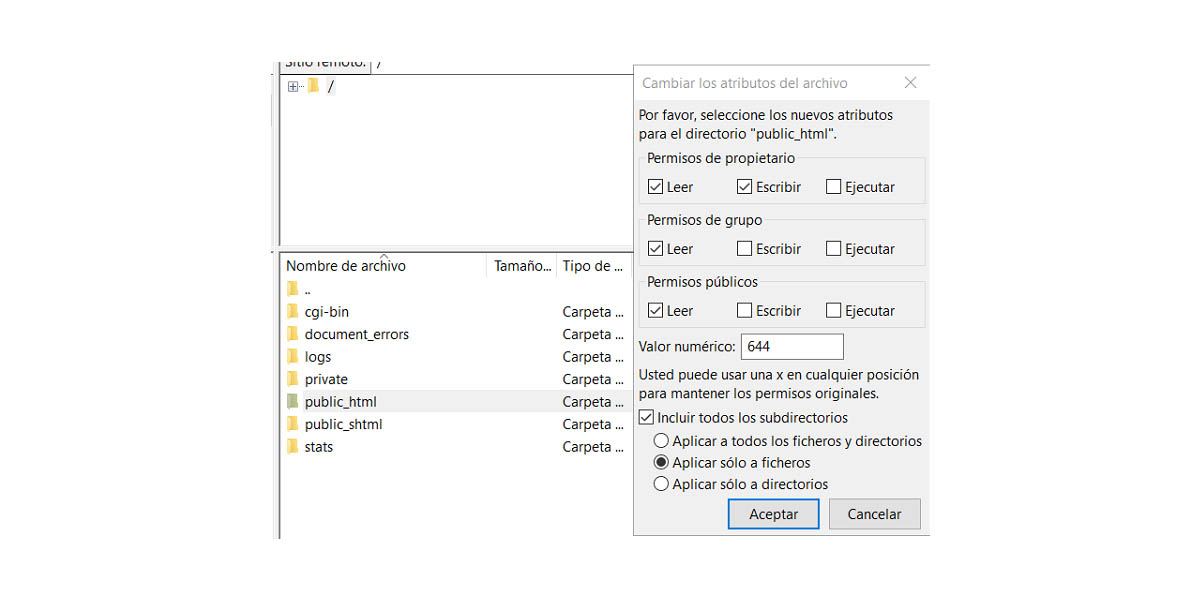Sort by 'Tamaño' column header
The image size is (1200, 600).
[521, 266]
